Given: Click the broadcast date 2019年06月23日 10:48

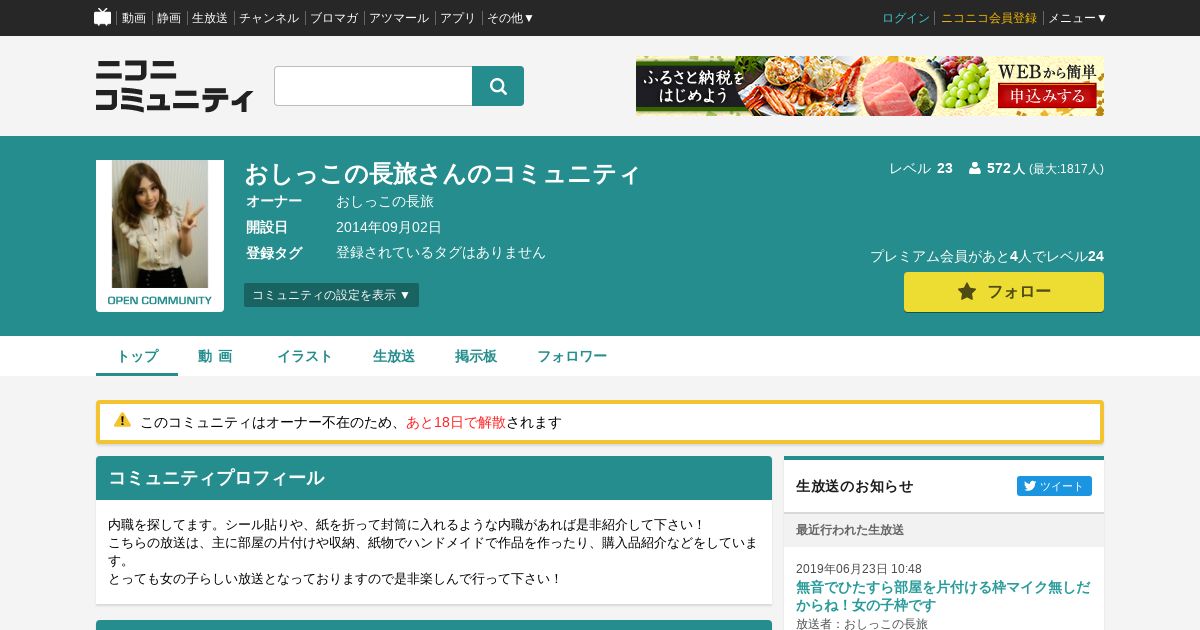Looking at the screenshot, I should pyautogui.click(x=859, y=568).
